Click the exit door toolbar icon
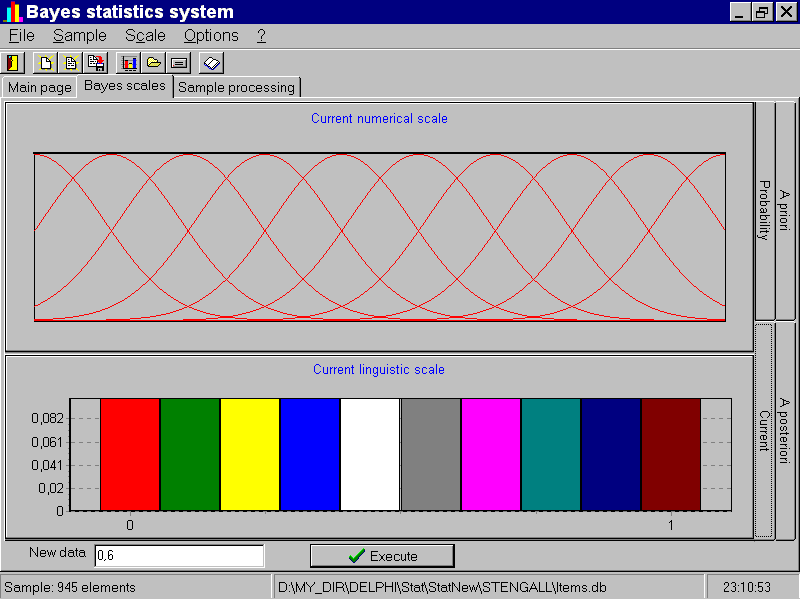The image size is (800, 600). (x=13, y=63)
